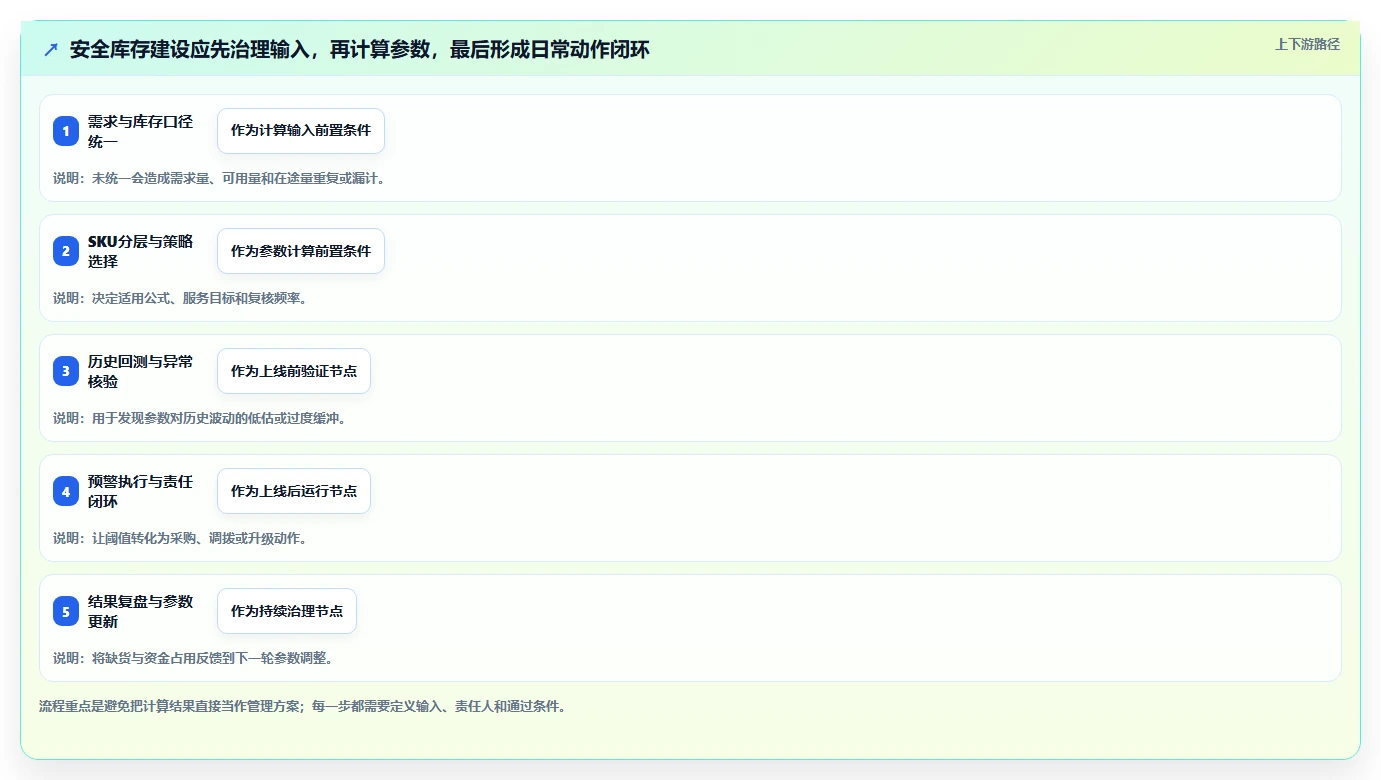
Task: Click the note 说明：将缺货与资金占用反馈
Action: coord(193,658)
